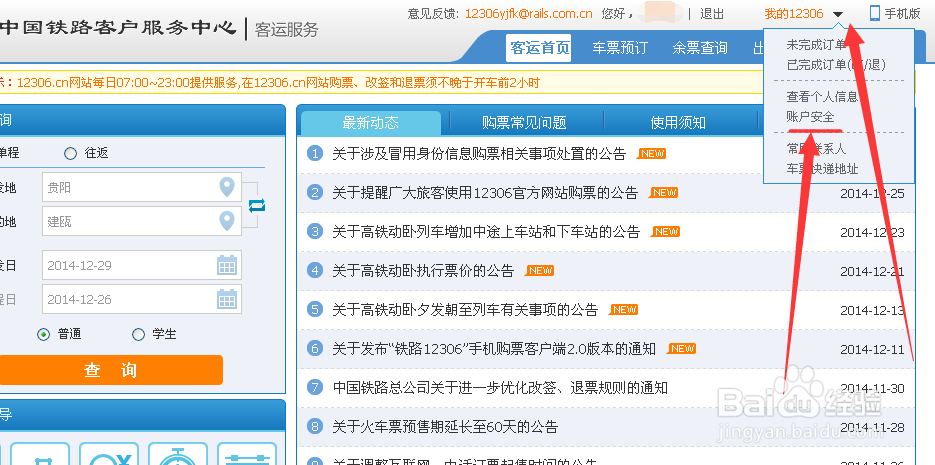Screen dimensions: 935x465
Task: Swap departure and destination stations icon
Action: 256,206
